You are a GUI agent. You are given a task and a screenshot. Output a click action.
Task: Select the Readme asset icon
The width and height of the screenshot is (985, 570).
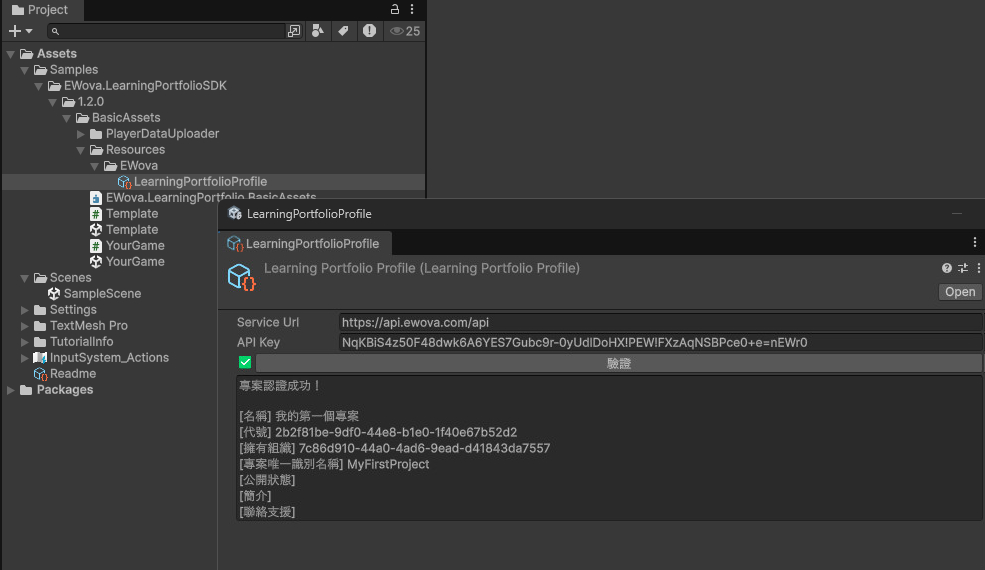(40, 374)
